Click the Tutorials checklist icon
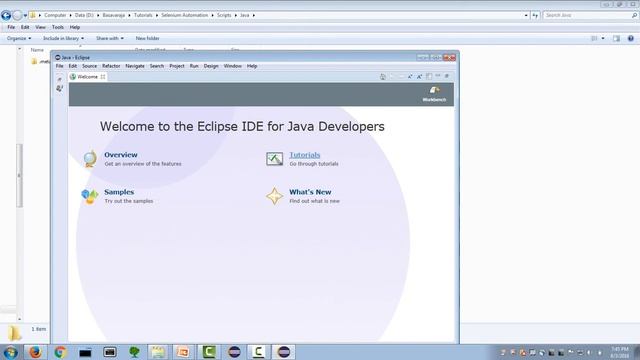The width and height of the screenshot is (640, 360). pyautogui.click(x=274, y=159)
